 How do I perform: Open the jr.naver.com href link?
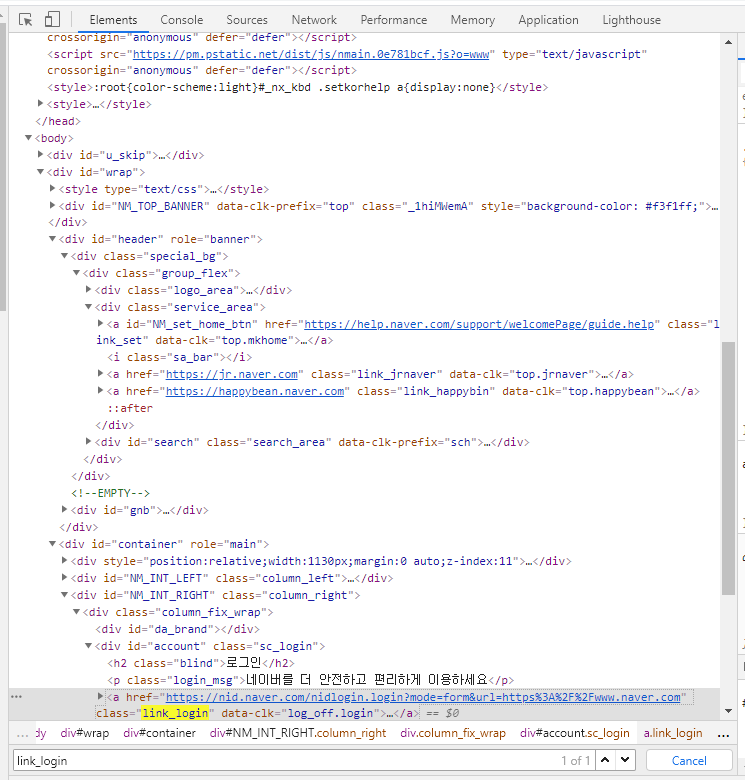(231, 375)
